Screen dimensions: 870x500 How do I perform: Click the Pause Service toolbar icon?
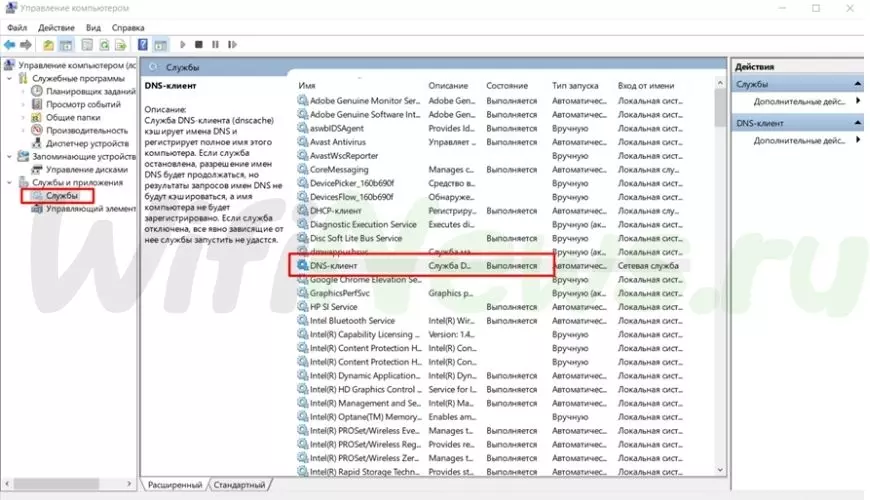(x=216, y=45)
